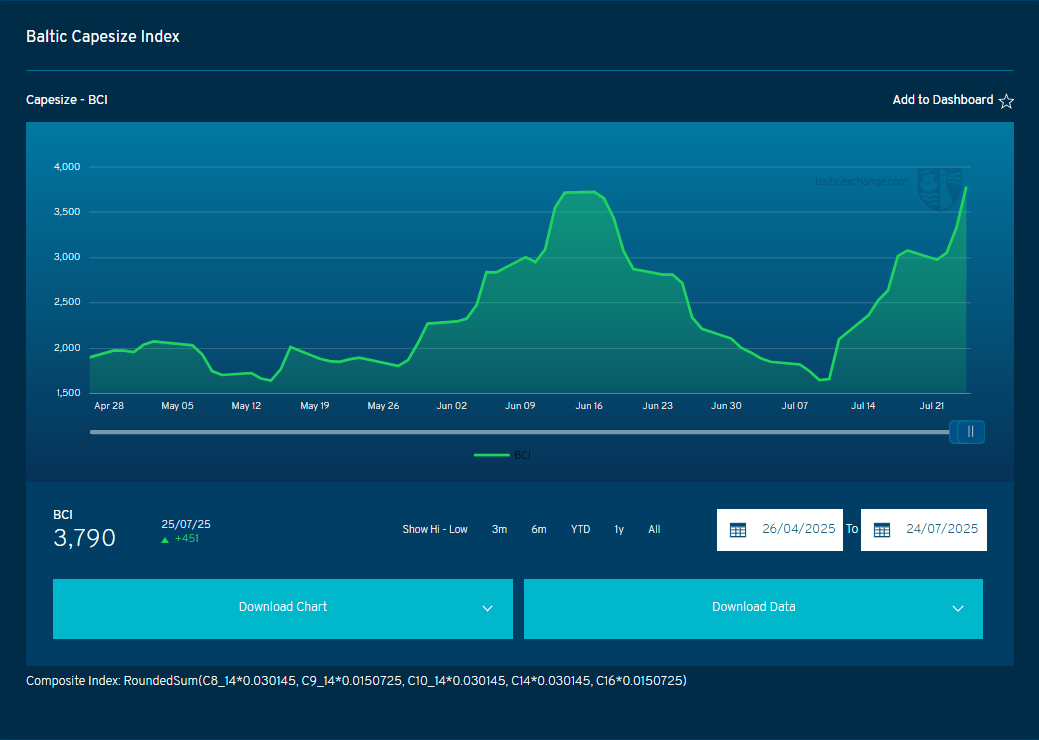Click the 26/04/2025 start date field
This screenshot has height=740, width=1039.
point(780,530)
